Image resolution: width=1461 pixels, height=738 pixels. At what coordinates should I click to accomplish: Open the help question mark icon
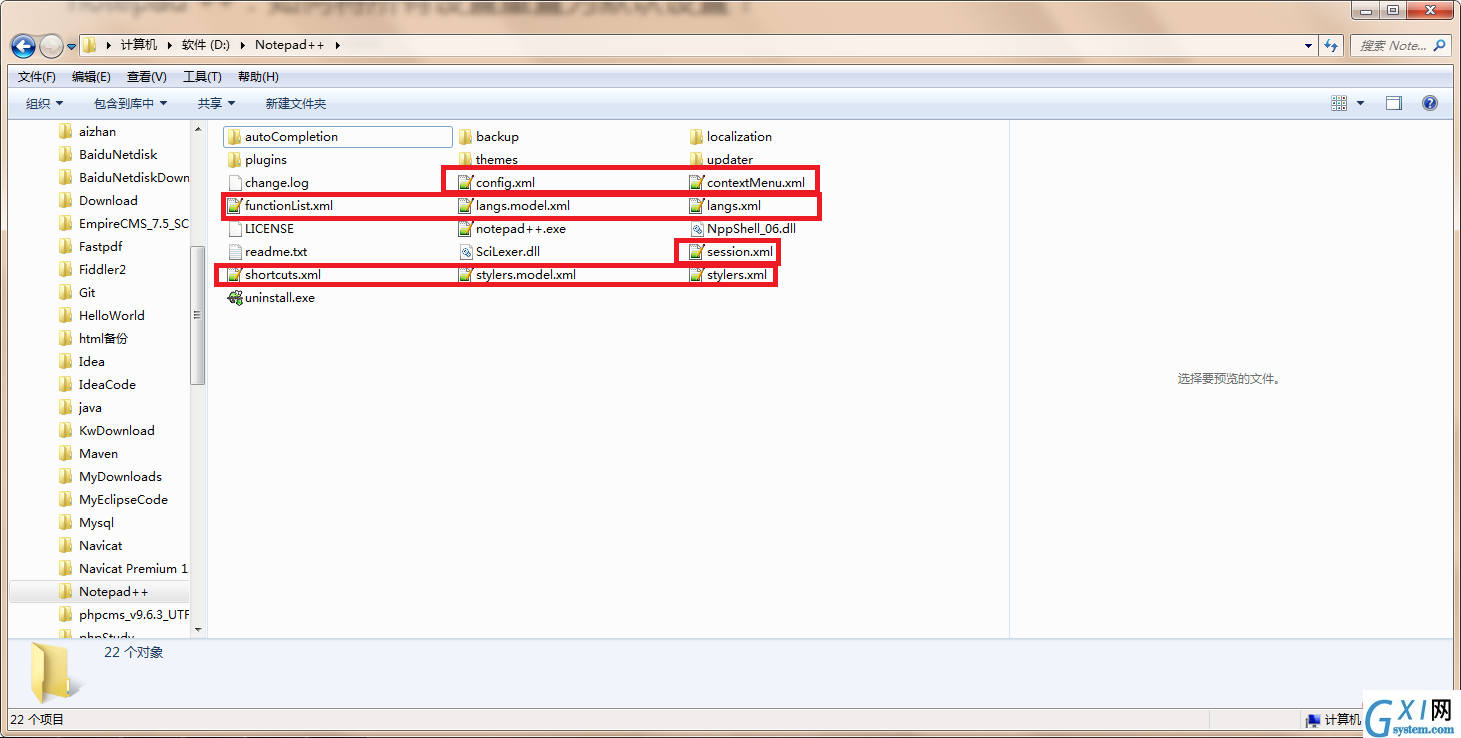coord(1430,103)
